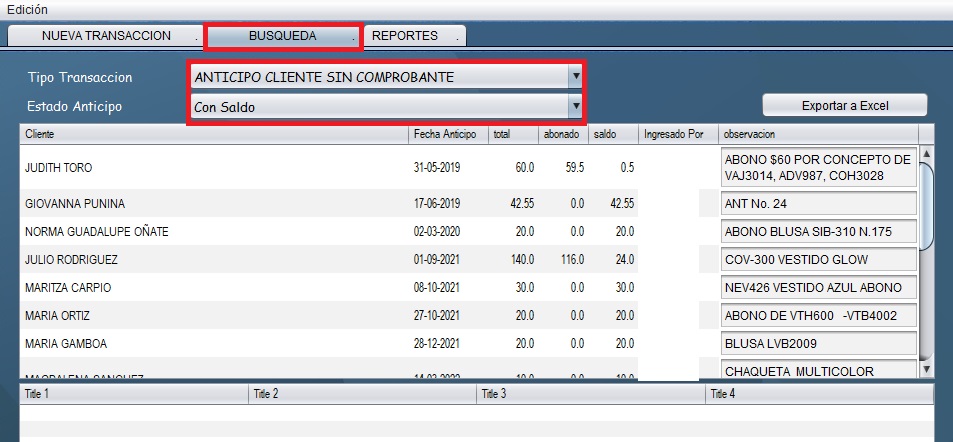Image resolution: width=953 pixels, height=442 pixels.
Task: Click the observacion field reading ANT No. 24
Action: [x=817, y=204]
